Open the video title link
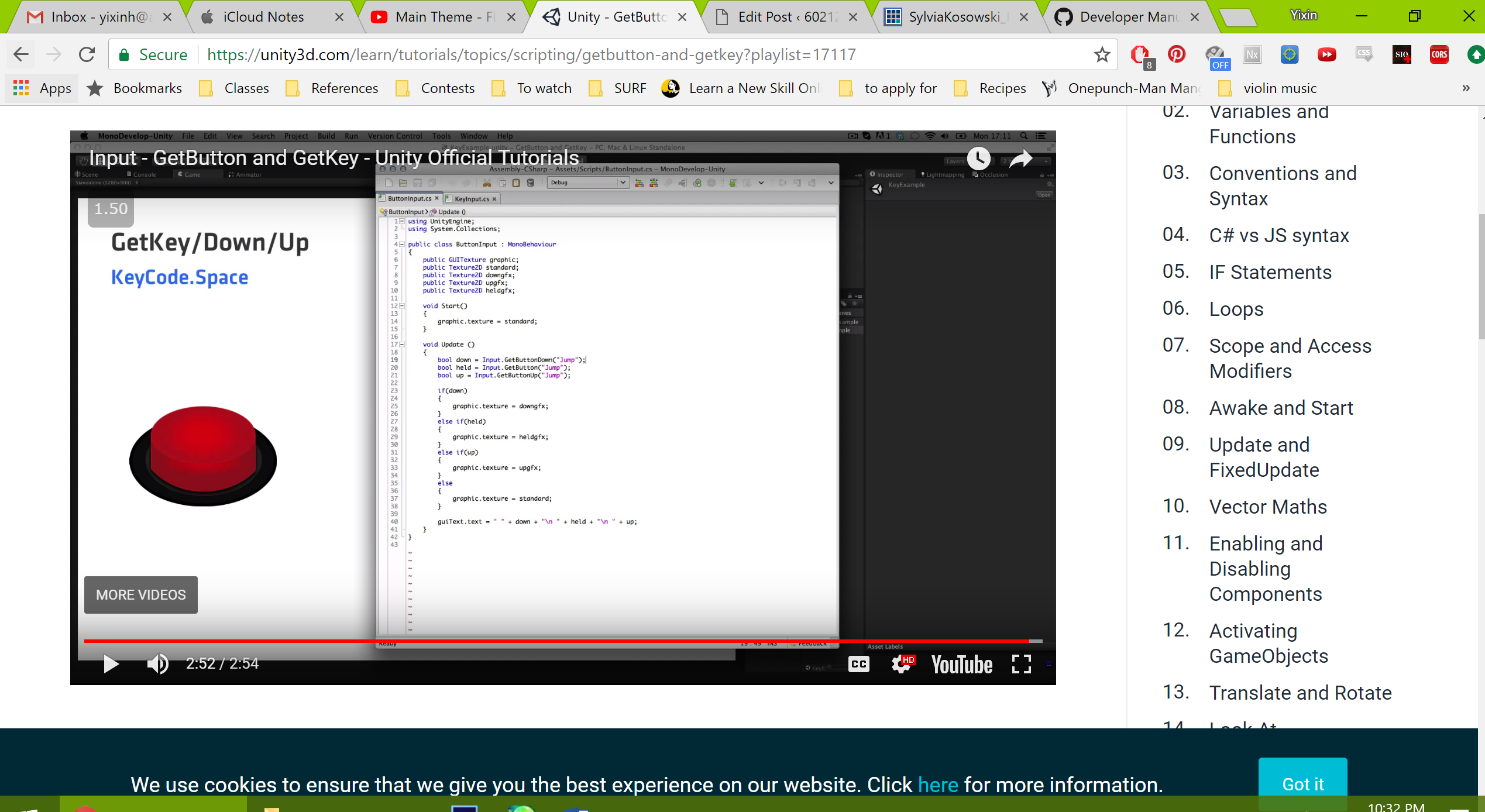 [x=334, y=158]
